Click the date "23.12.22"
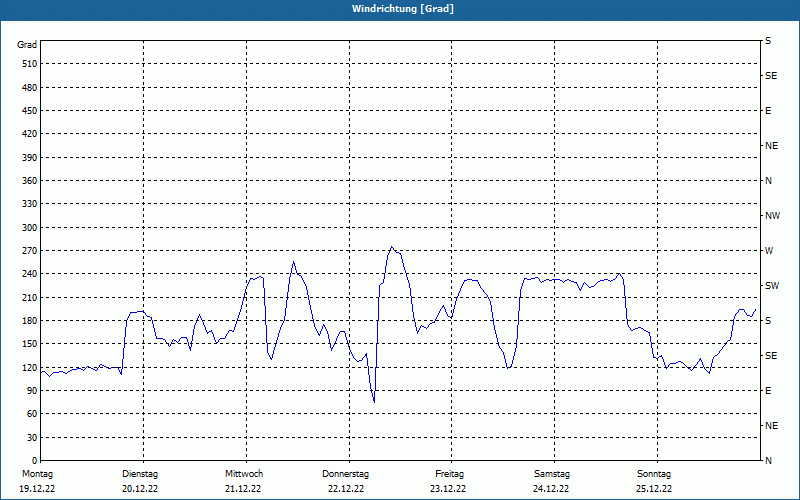The width and height of the screenshot is (800, 500). [x=448, y=489]
